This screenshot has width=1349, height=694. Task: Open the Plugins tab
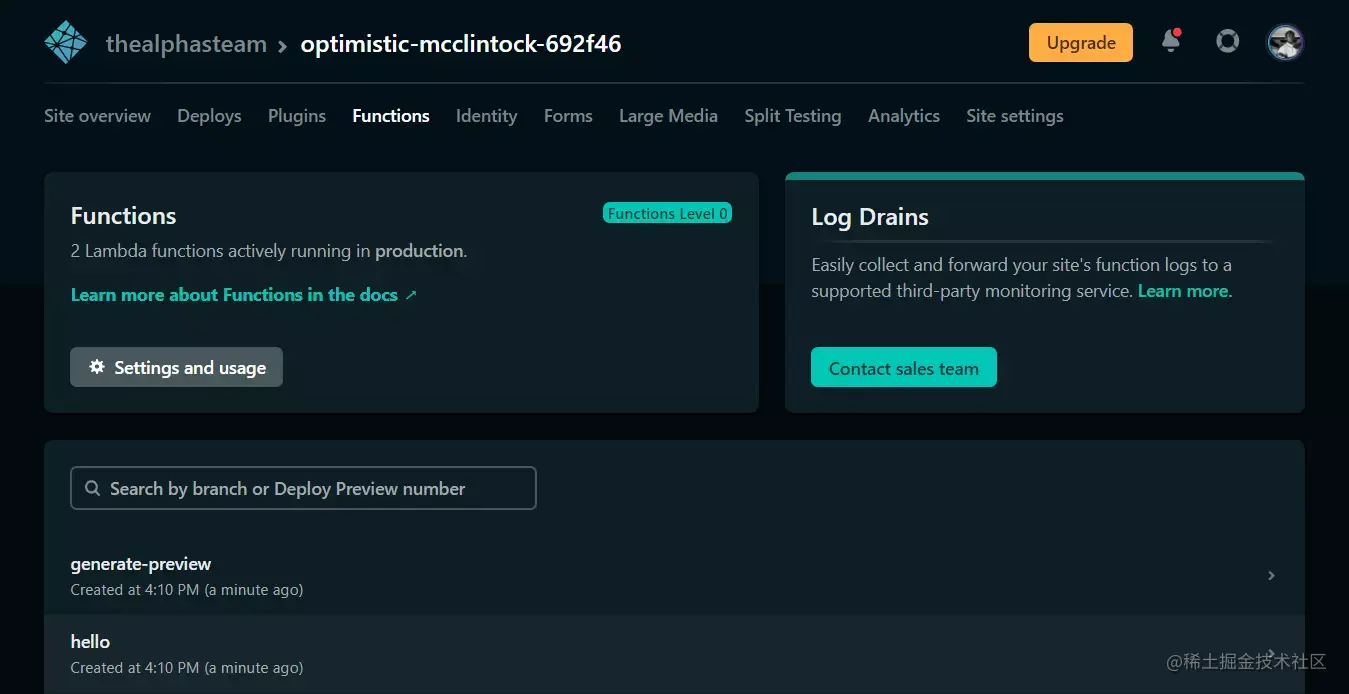tap(297, 116)
